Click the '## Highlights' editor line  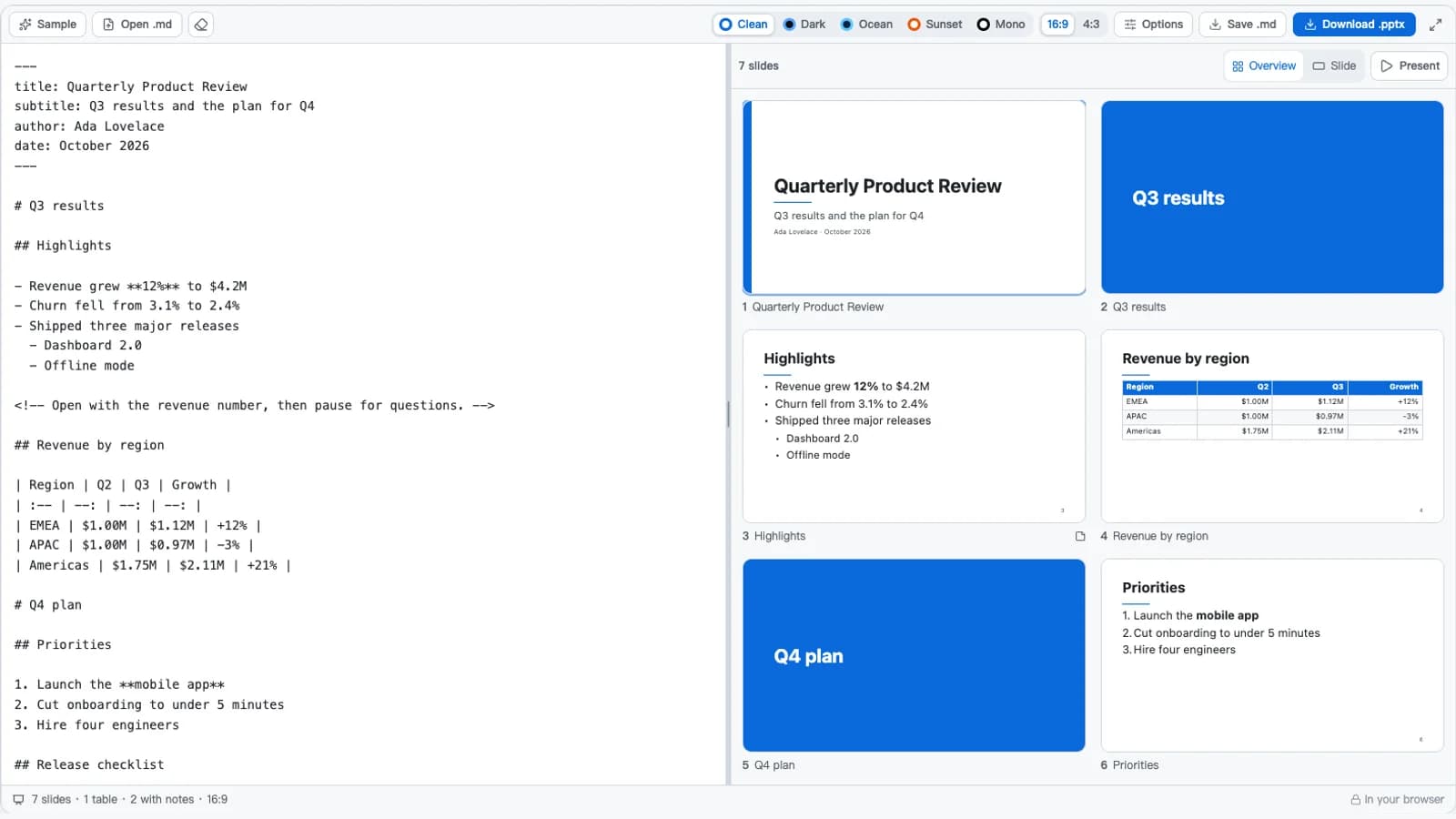click(63, 246)
